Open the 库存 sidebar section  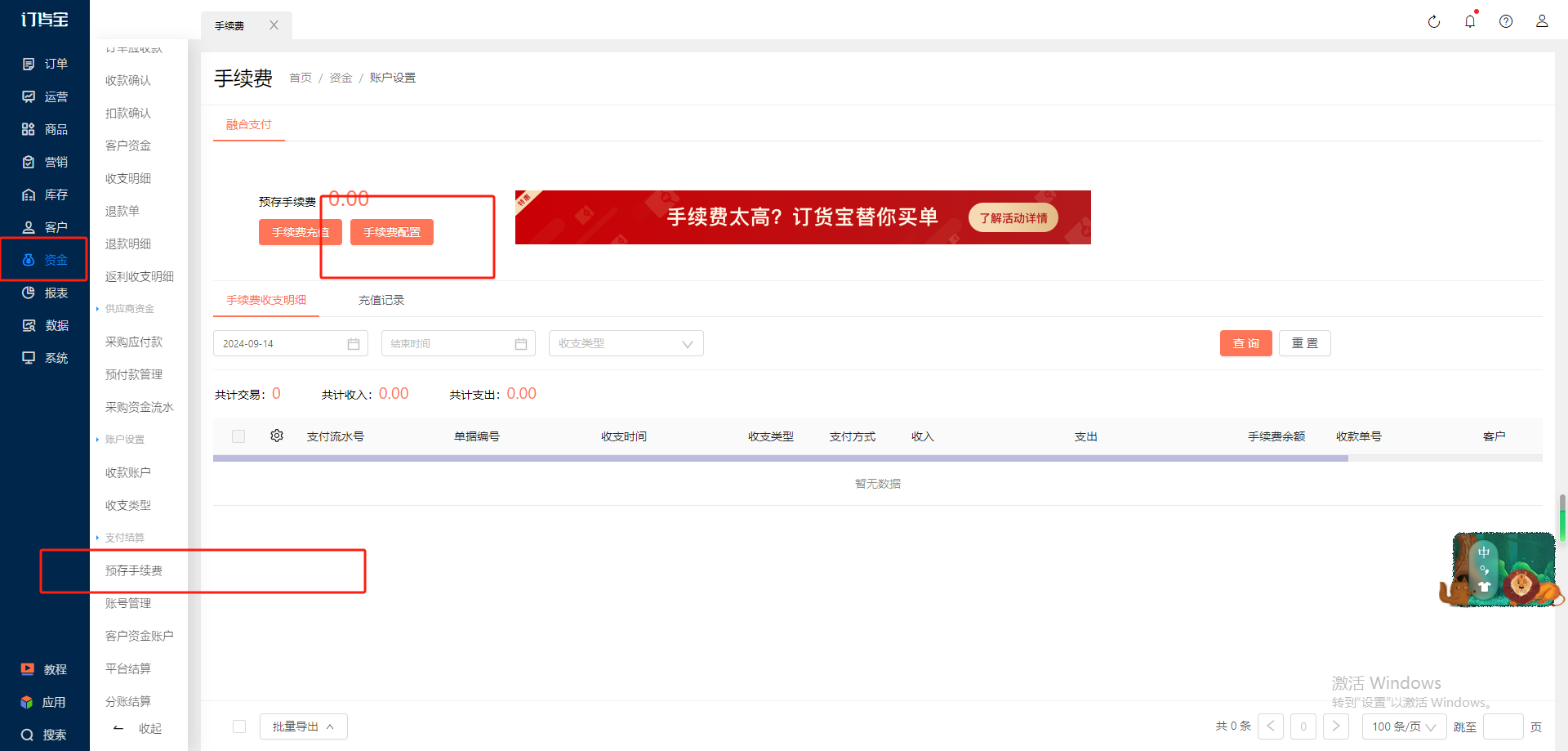45,194
